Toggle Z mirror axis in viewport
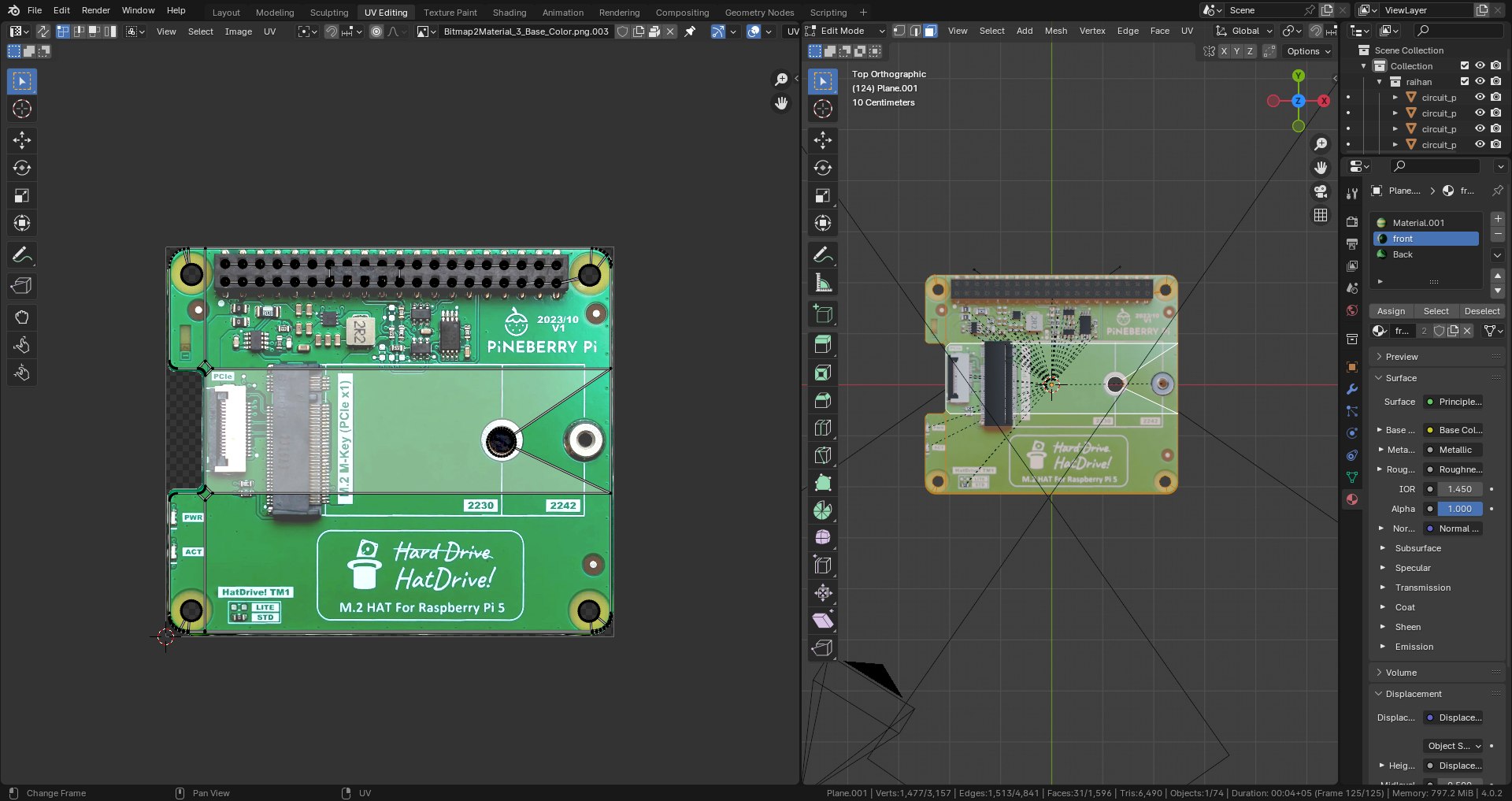 click(1250, 51)
